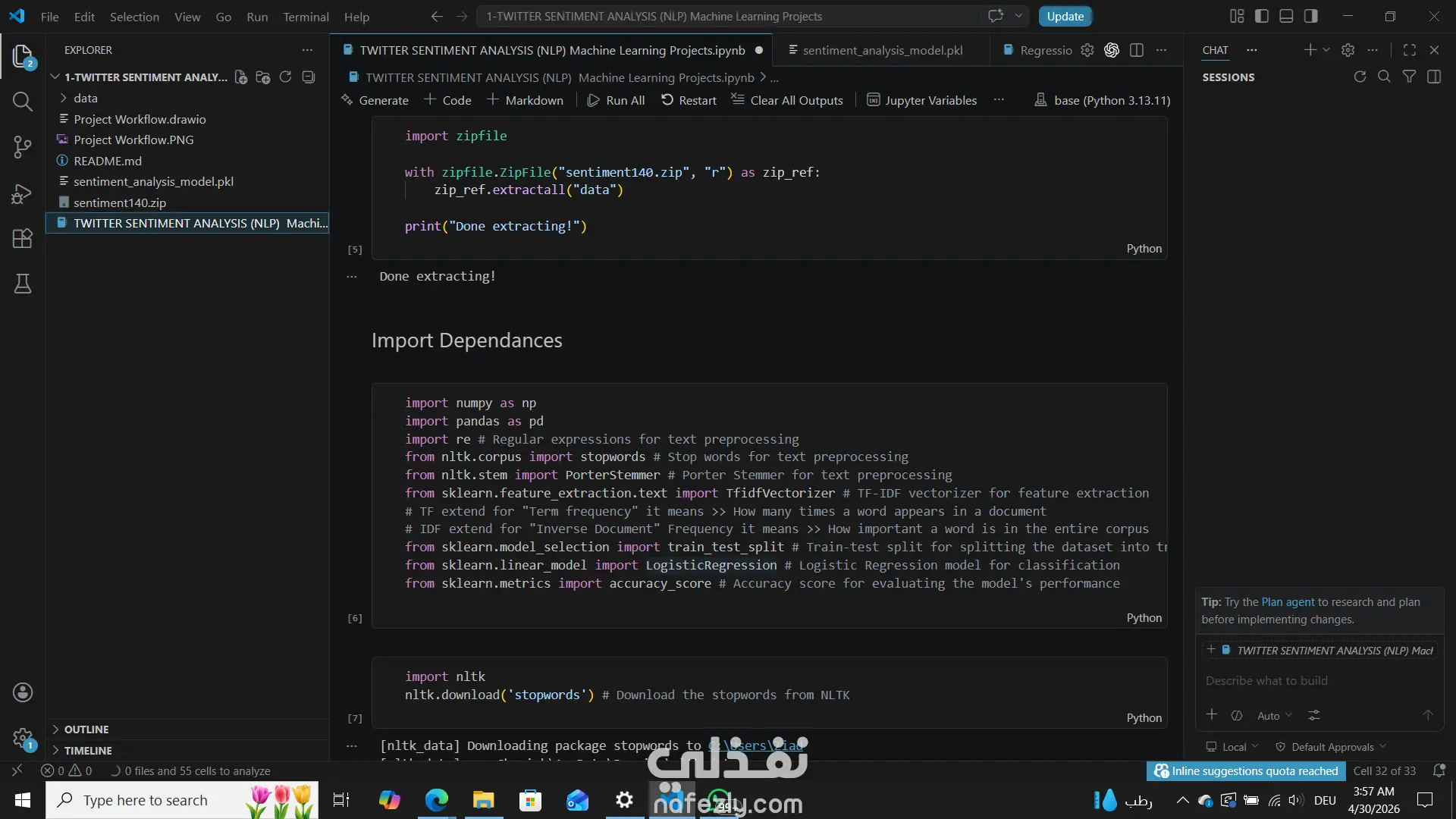This screenshot has height=819, width=1456.
Task: Restart the notebook kernel
Action: coord(689,100)
